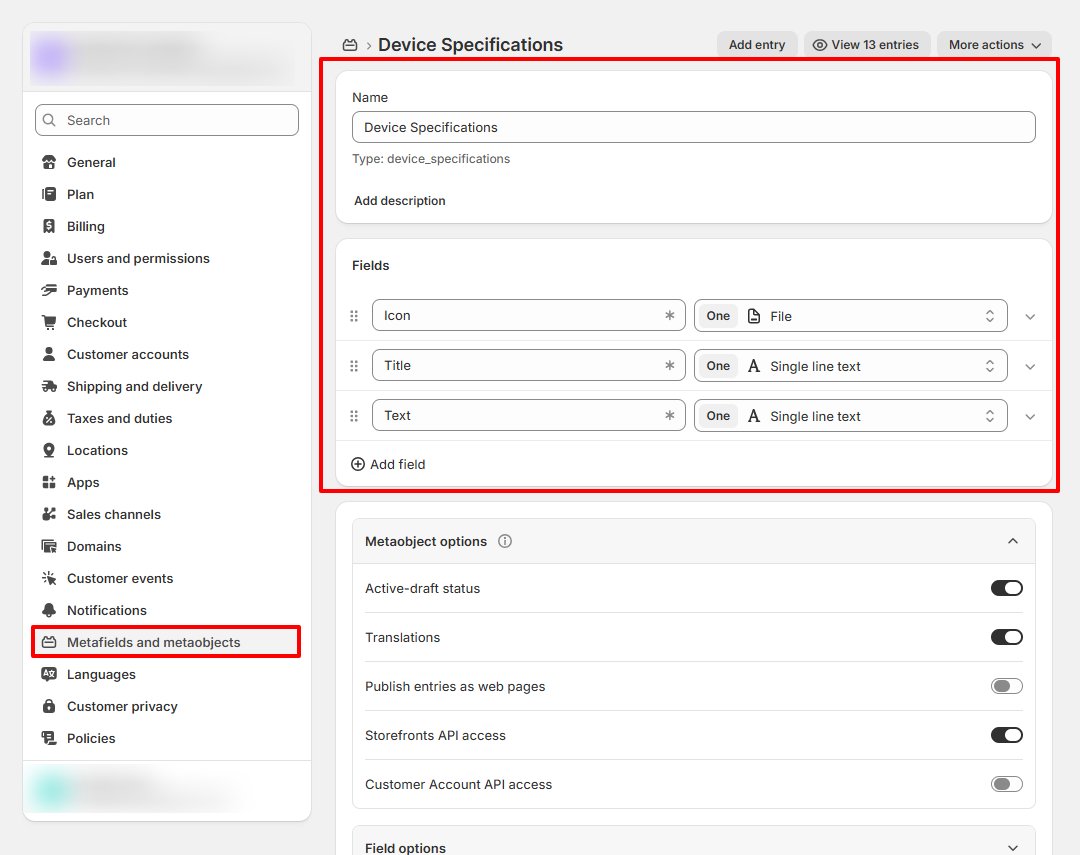Viewport: 1080px width, 855px height.
Task: Click View 13 entries button
Action: pos(866,45)
